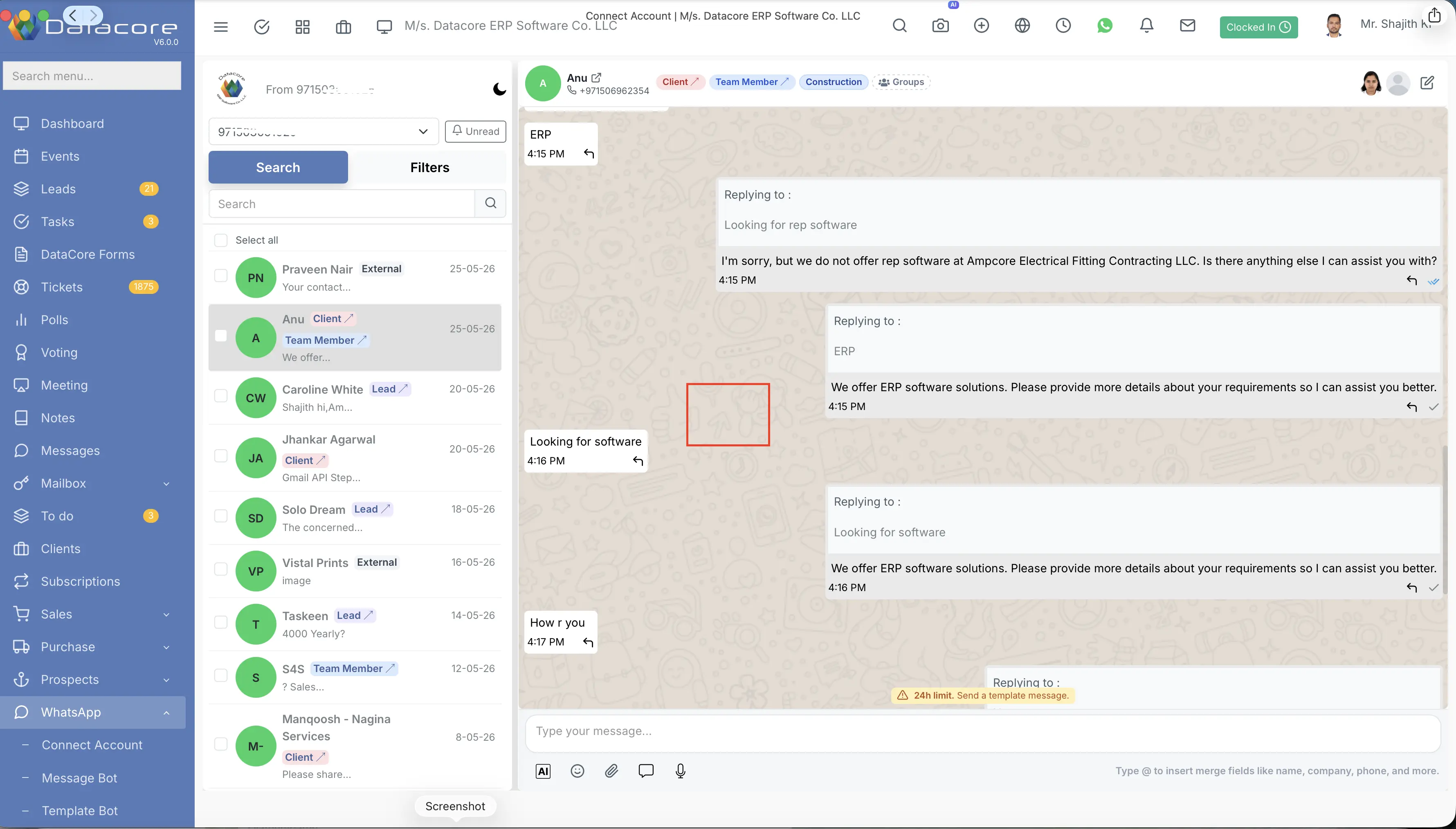Check the checkbox for Anu conversation

click(x=220, y=336)
